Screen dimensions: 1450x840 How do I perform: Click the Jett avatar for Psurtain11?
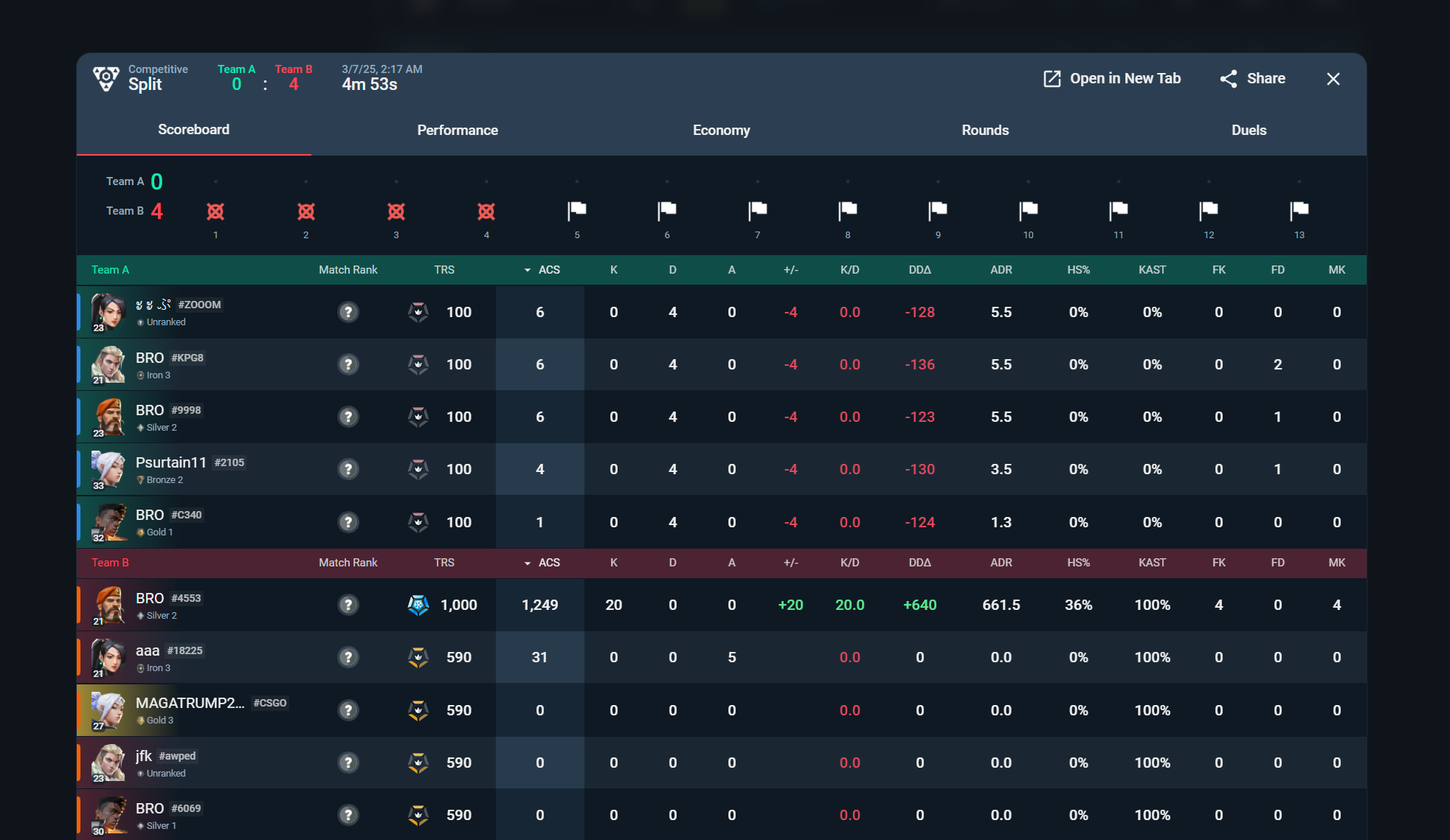coord(108,469)
